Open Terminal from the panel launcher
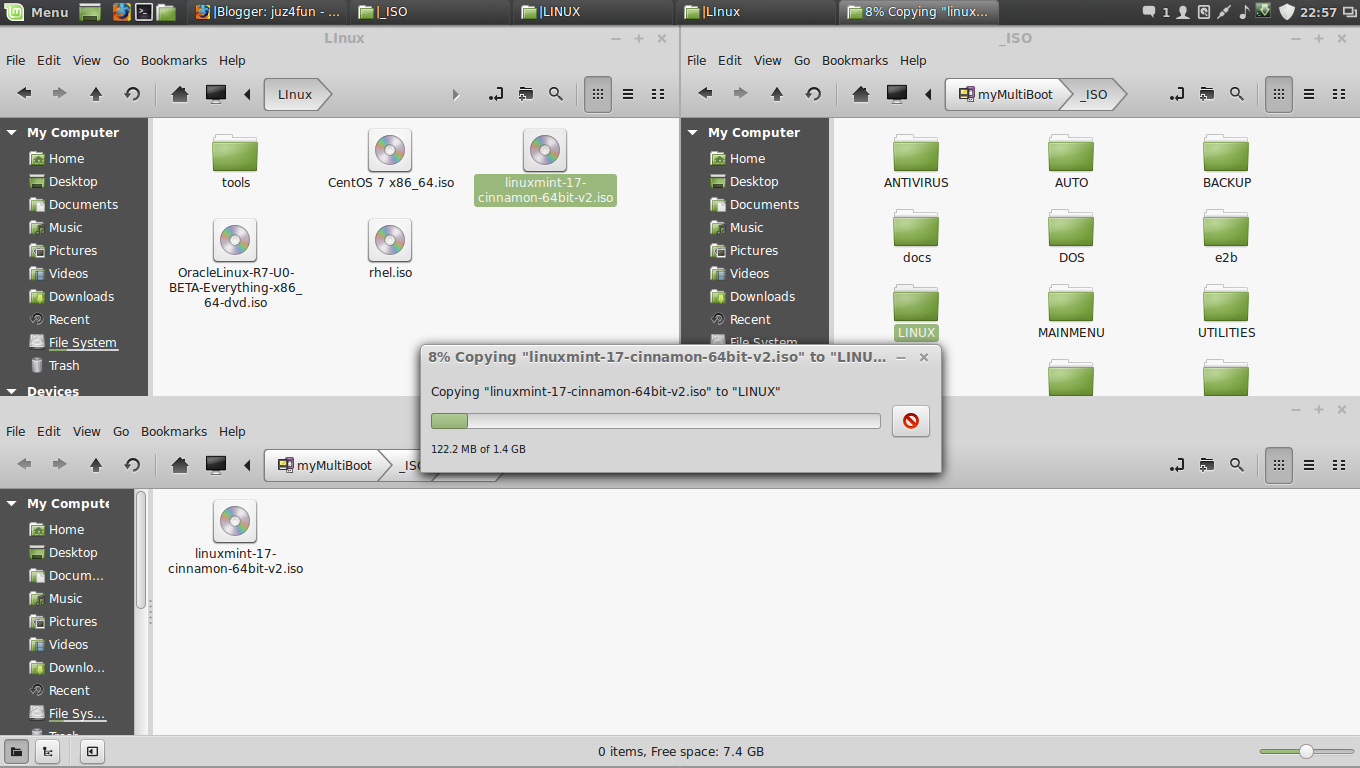Screen dimensions: 1360x768 144,12
